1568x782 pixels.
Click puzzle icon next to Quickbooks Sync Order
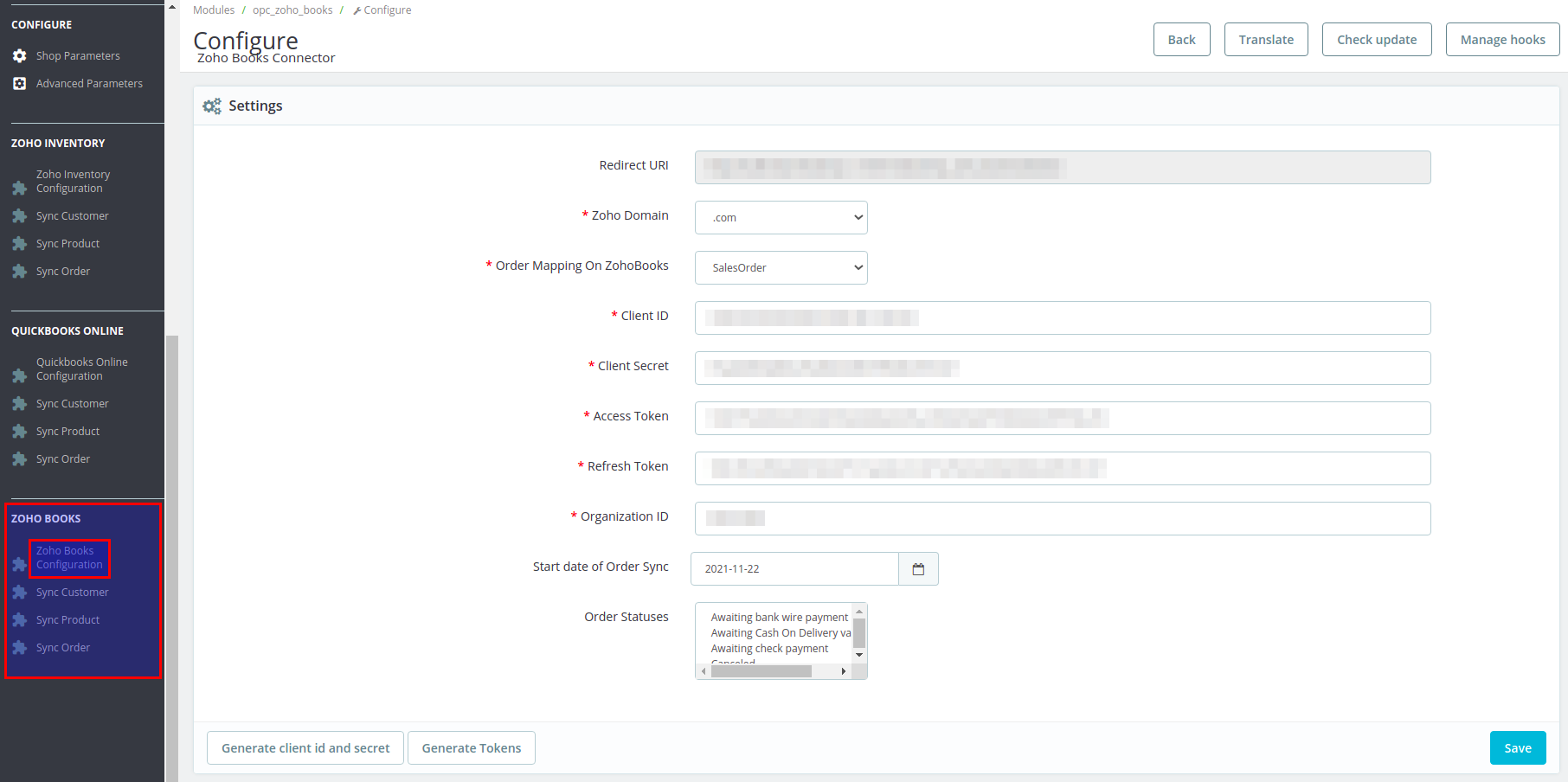pyautogui.click(x=19, y=459)
